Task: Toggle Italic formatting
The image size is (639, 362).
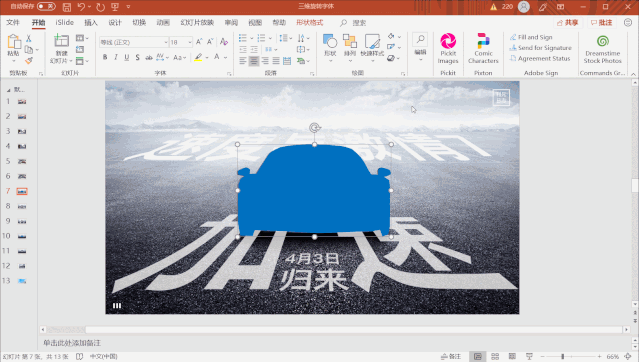Action: click(116, 57)
